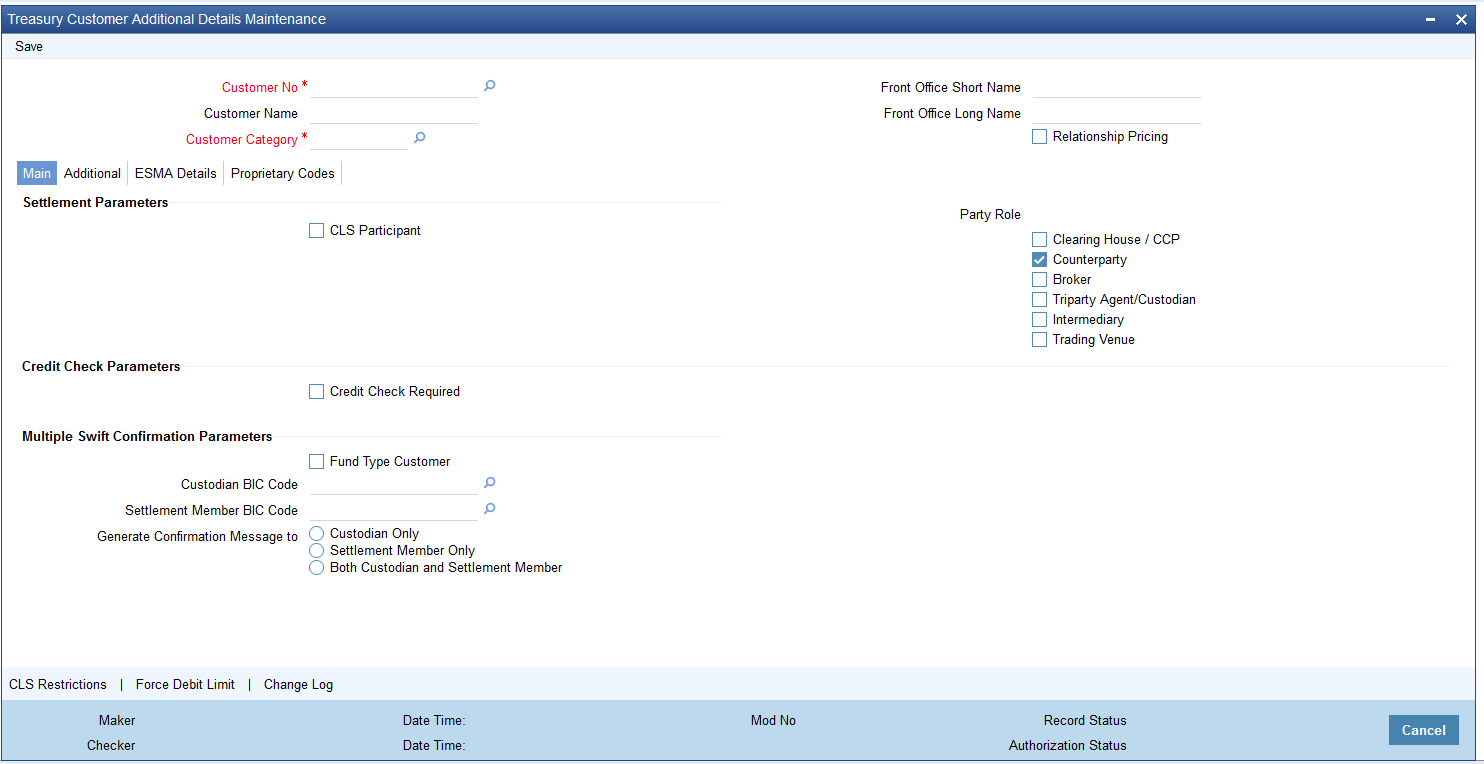This screenshot has width=1484, height=764.
Task: Close the Treasury Customer Additional Details window
Action: tap(1461, 19)
